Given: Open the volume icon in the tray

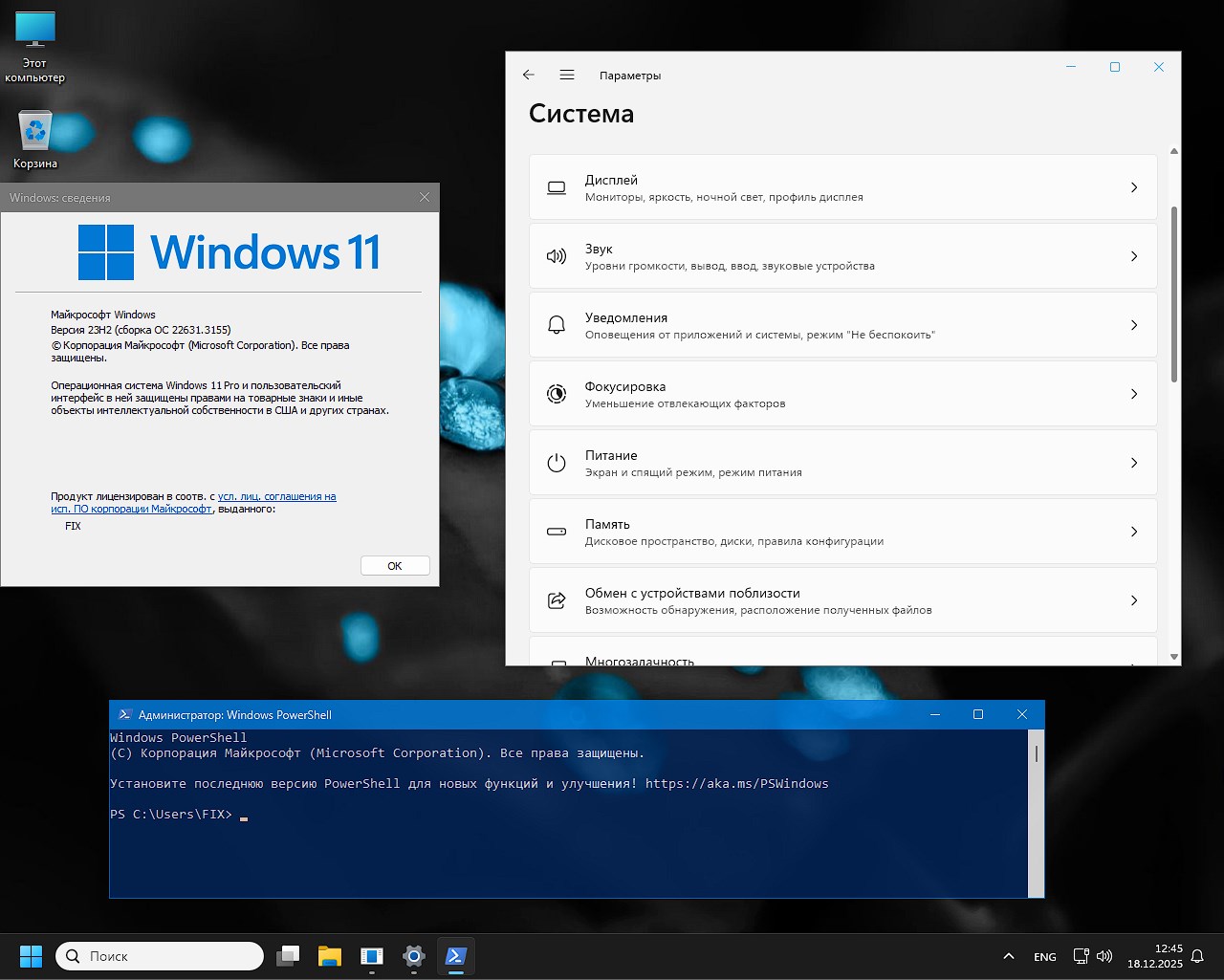Looking at the screenshot, I should click(x=1105, y=956).
